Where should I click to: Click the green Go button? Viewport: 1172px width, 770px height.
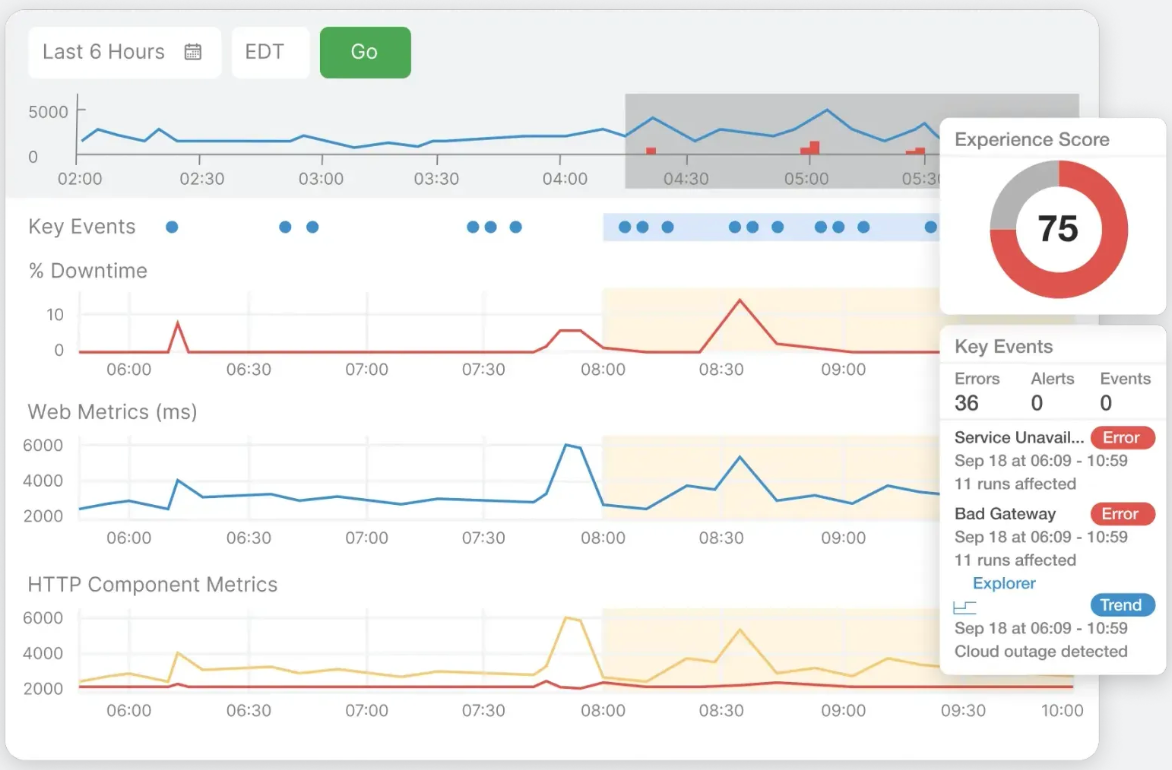(x=365, y=52)
